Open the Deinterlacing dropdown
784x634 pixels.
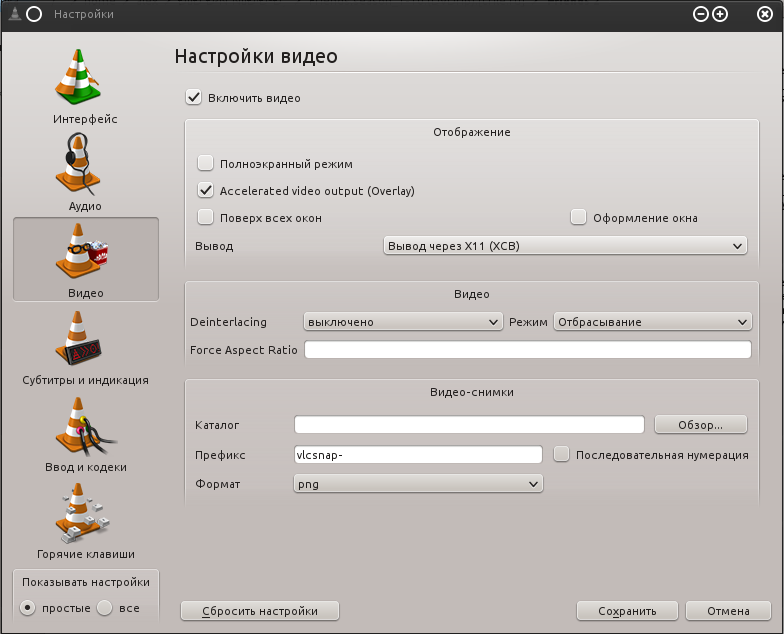point(402,322)
